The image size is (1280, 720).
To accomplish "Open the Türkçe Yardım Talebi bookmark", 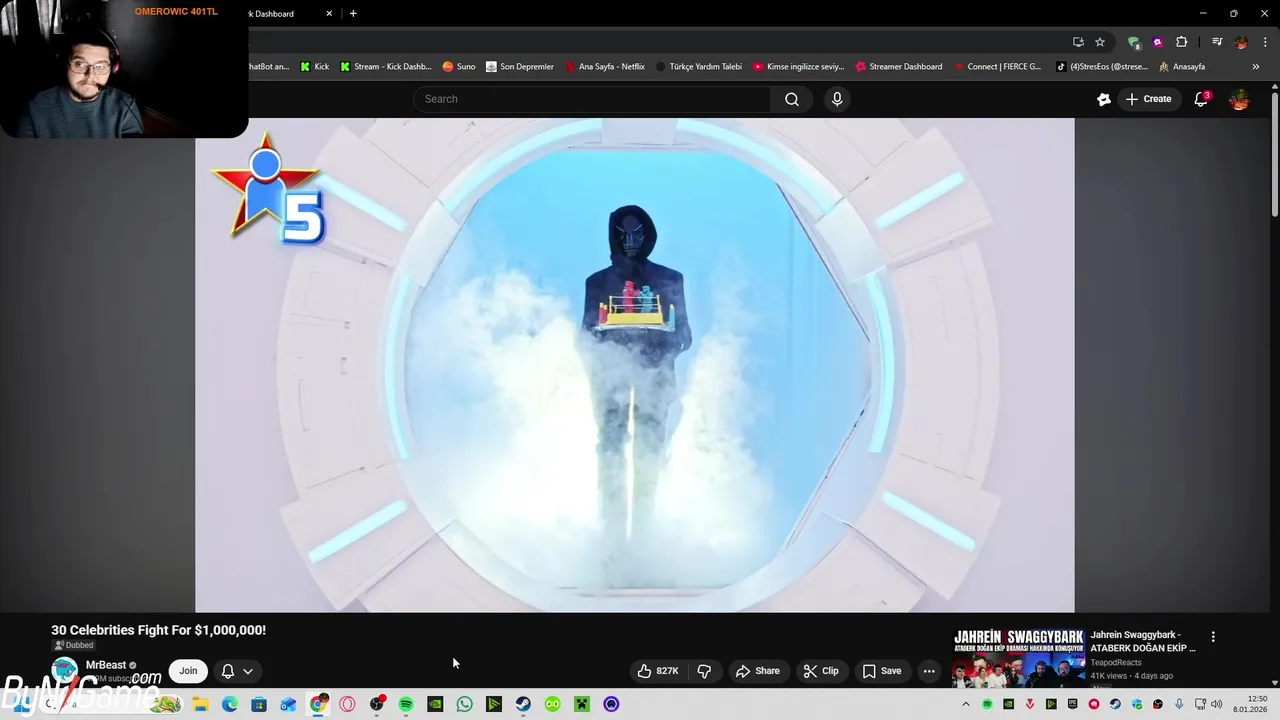I will [698, 67].
